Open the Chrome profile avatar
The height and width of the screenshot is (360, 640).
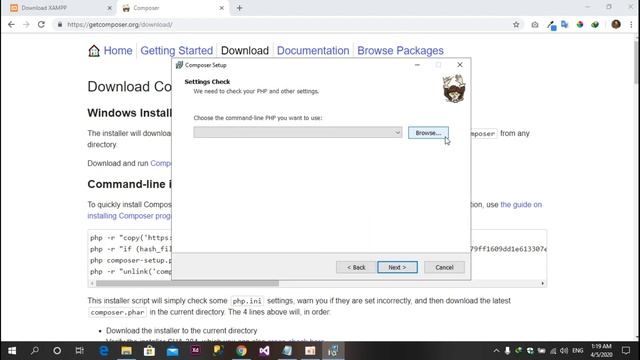616,24
